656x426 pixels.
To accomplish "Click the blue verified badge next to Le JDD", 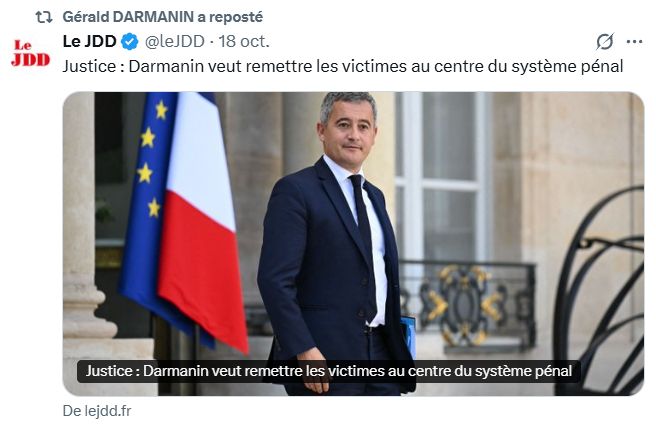I will 130,42.
